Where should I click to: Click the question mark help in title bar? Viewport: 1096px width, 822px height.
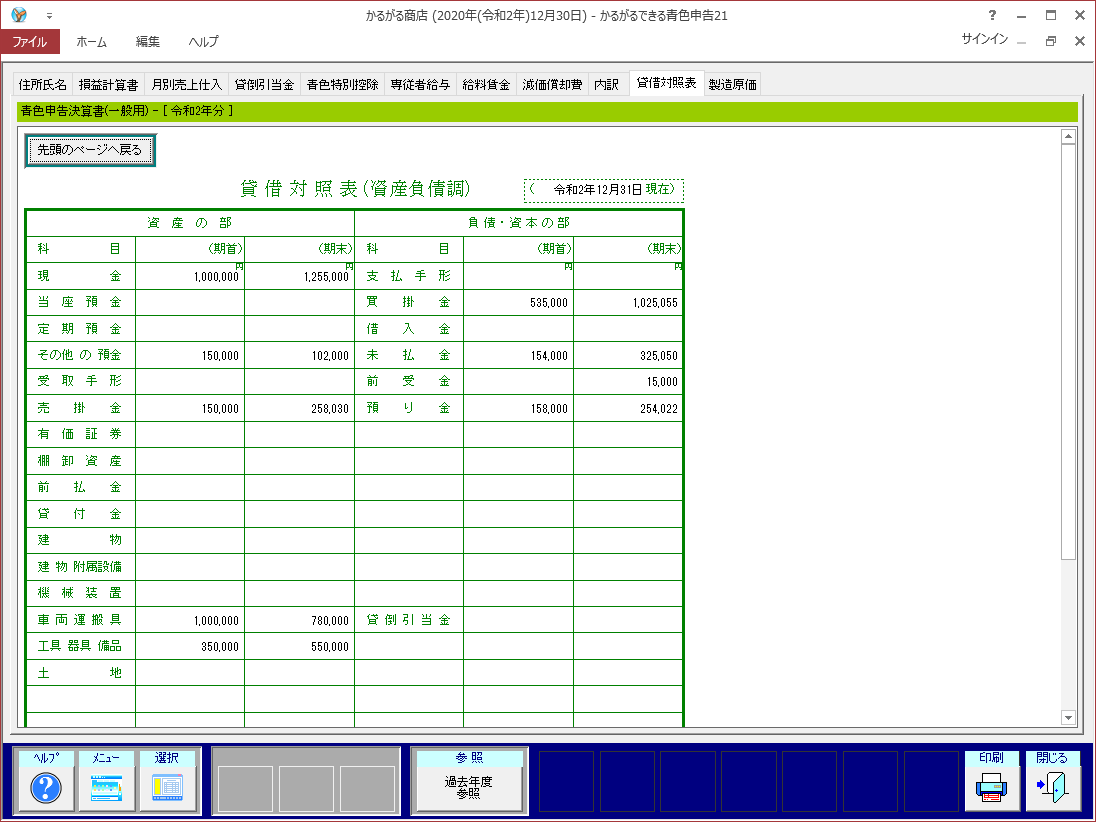click(x=992, y=15)
